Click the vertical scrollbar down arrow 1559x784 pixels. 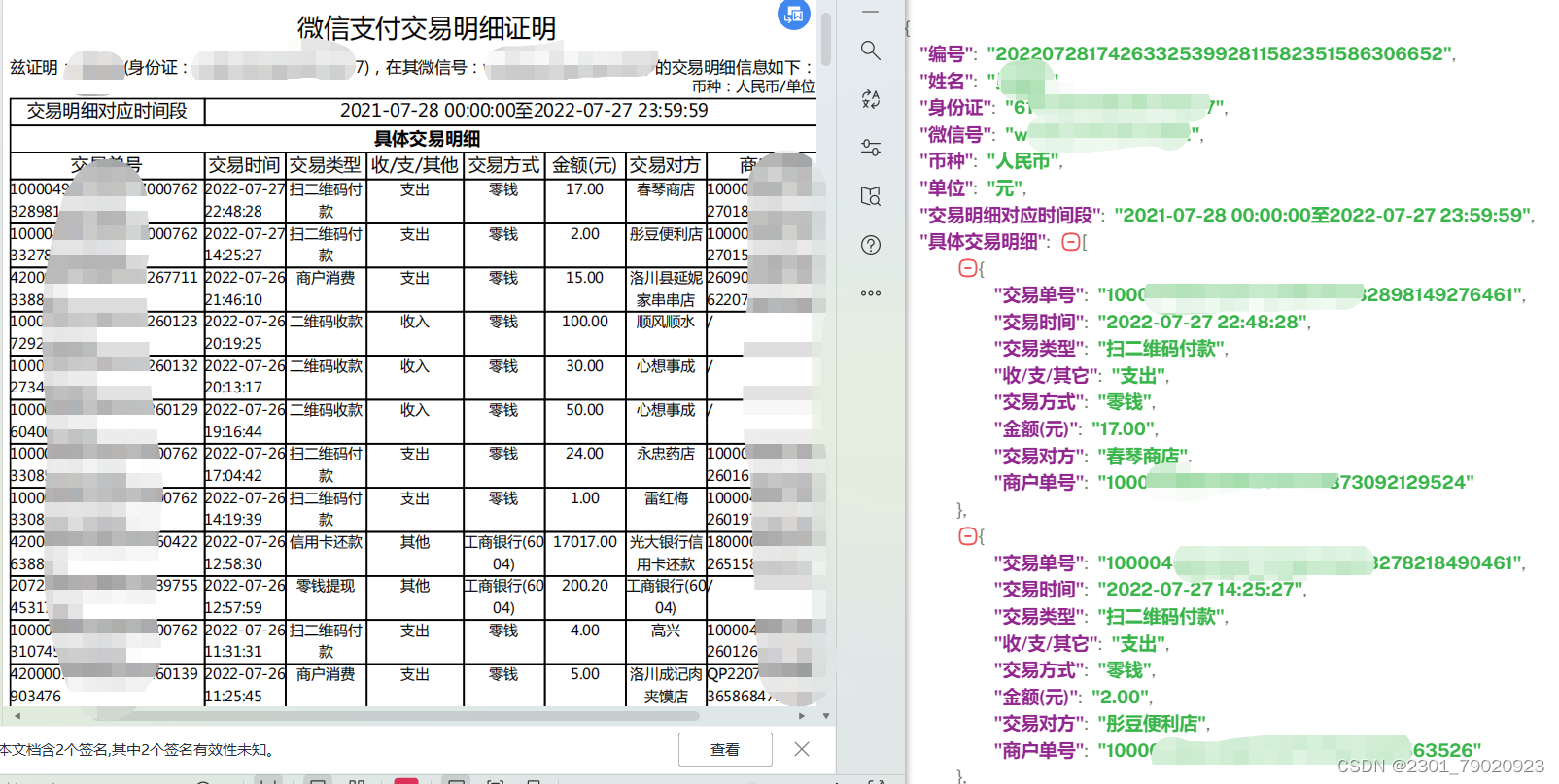(x=826, y=716)
